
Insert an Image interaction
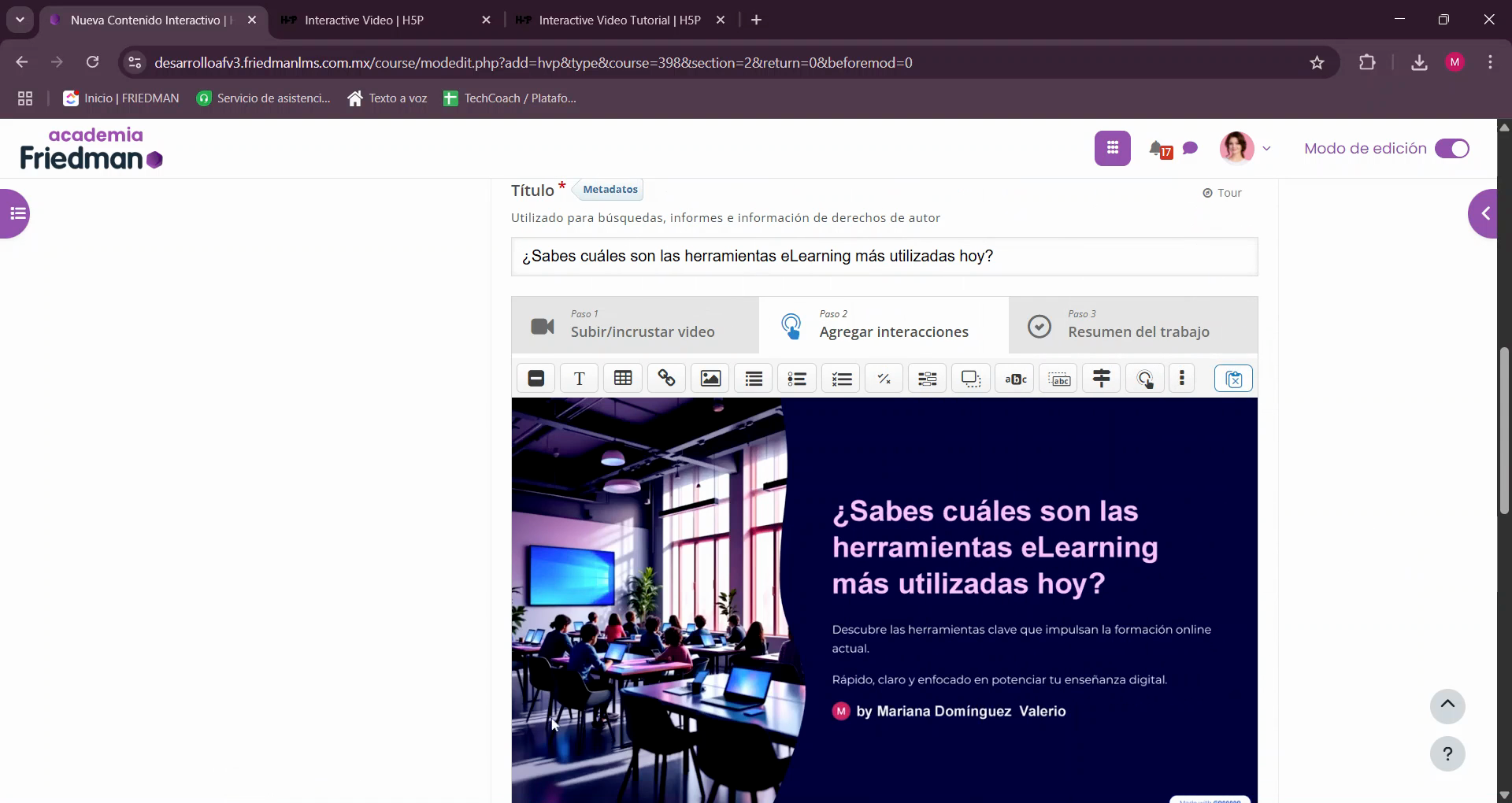tap(710, 379)
